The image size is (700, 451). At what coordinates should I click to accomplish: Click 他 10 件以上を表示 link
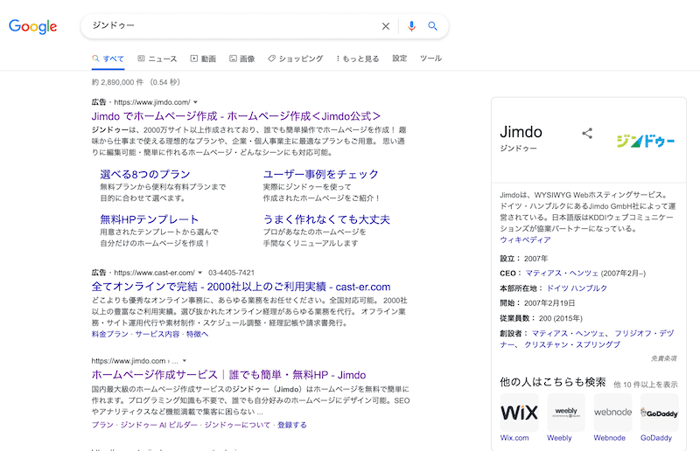pos(646,384)
